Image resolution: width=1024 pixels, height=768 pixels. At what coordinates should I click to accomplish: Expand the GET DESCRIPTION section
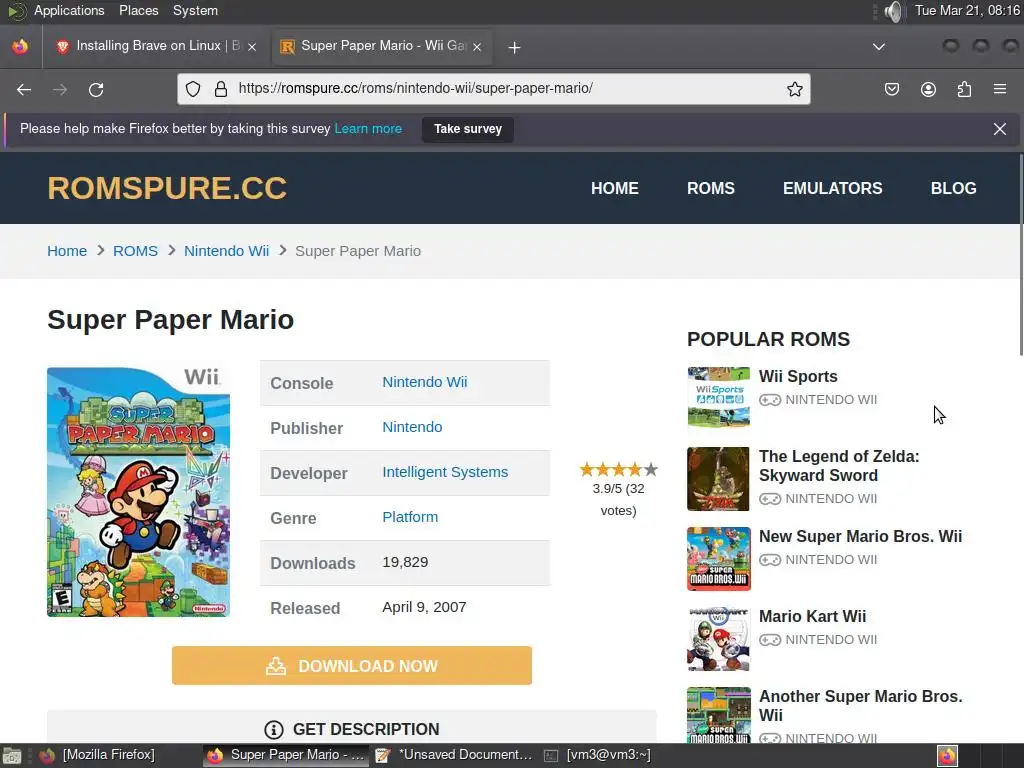pyautogui.click(x=351, y=727)
